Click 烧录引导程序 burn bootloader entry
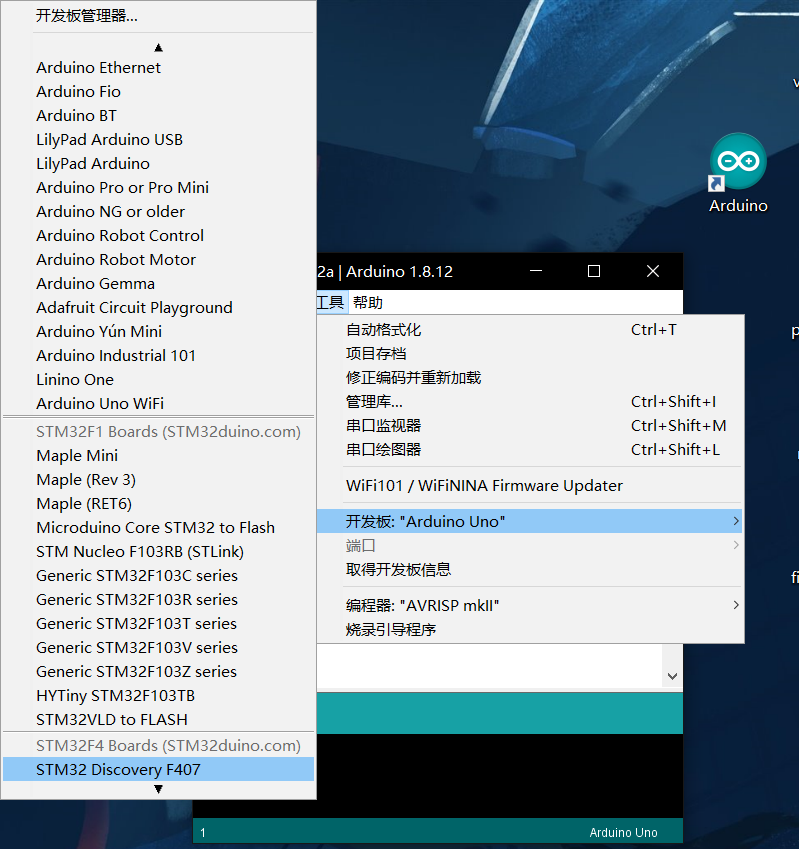Screen dimensions: 799x849 529,629
